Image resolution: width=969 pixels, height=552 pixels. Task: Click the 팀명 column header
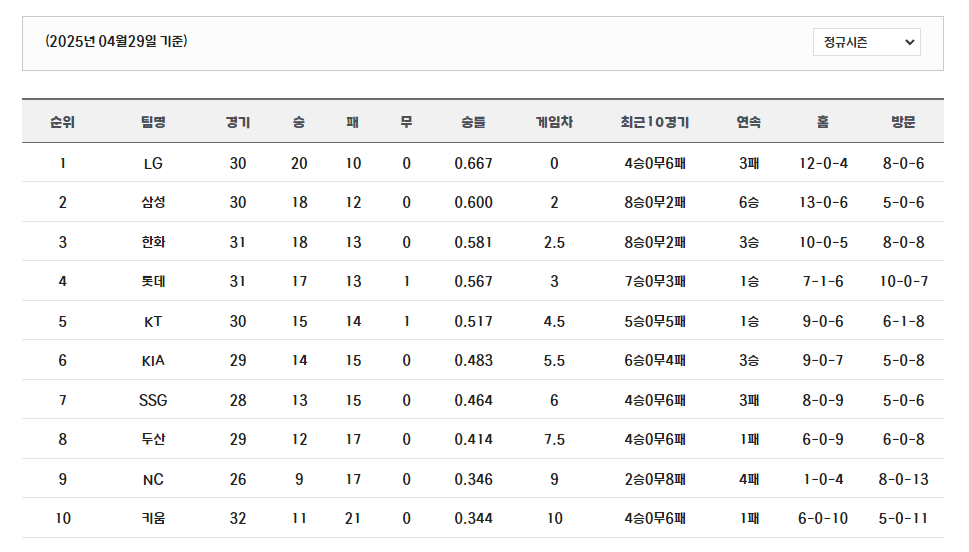153,122
